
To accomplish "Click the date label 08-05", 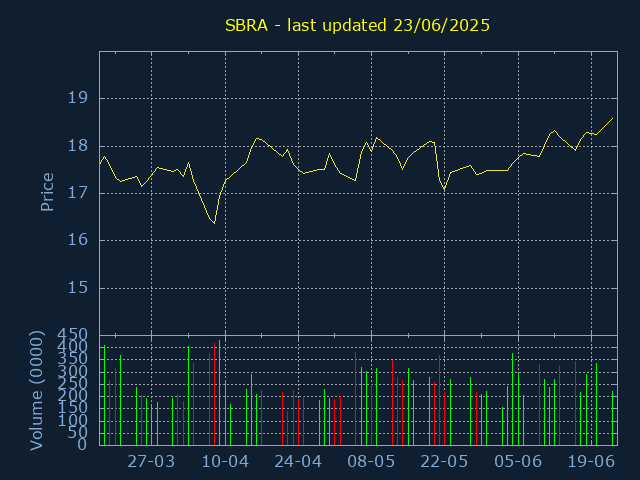I will click(371, 462).
